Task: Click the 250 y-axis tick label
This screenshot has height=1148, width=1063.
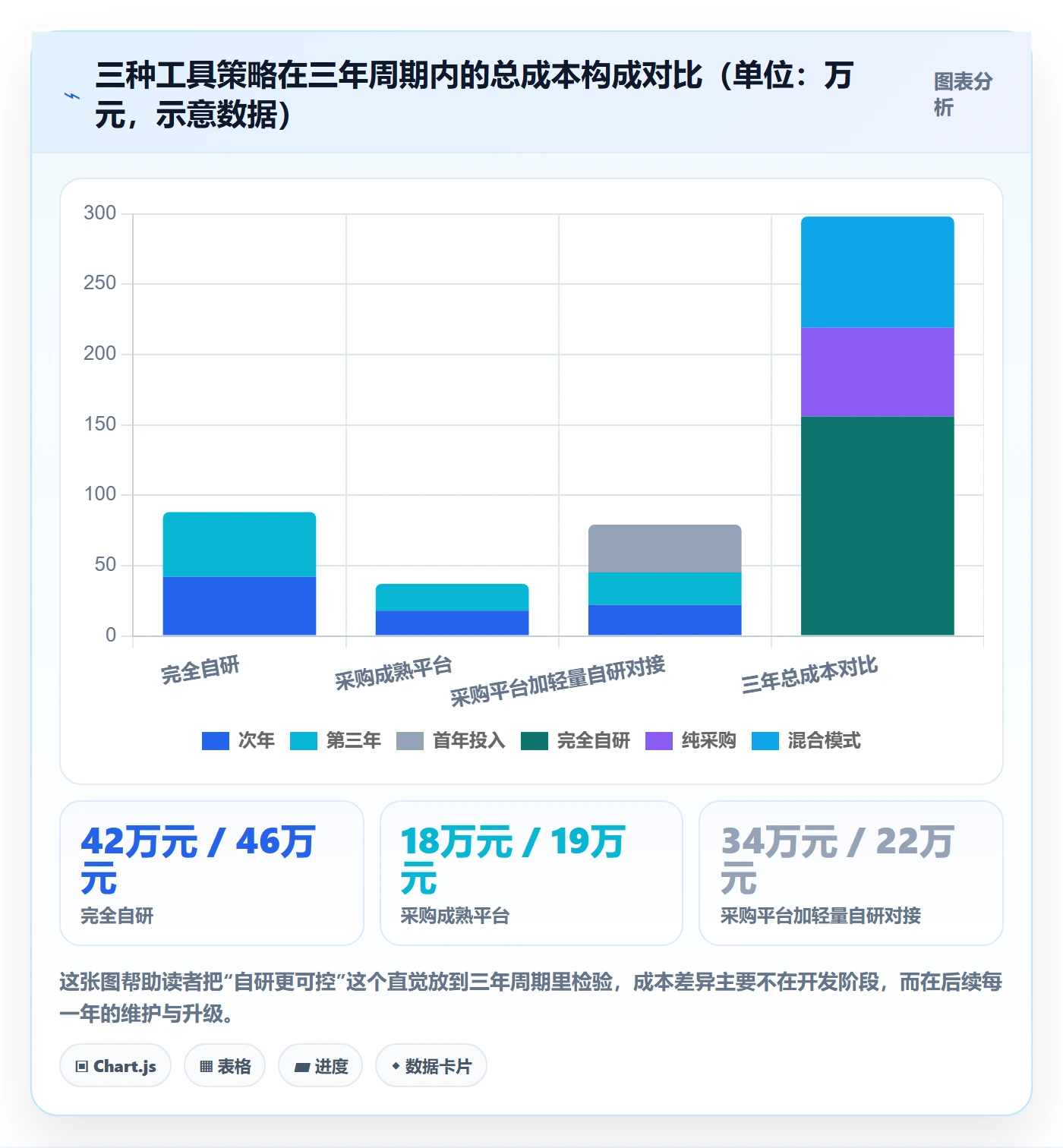Action: (100, 283)
